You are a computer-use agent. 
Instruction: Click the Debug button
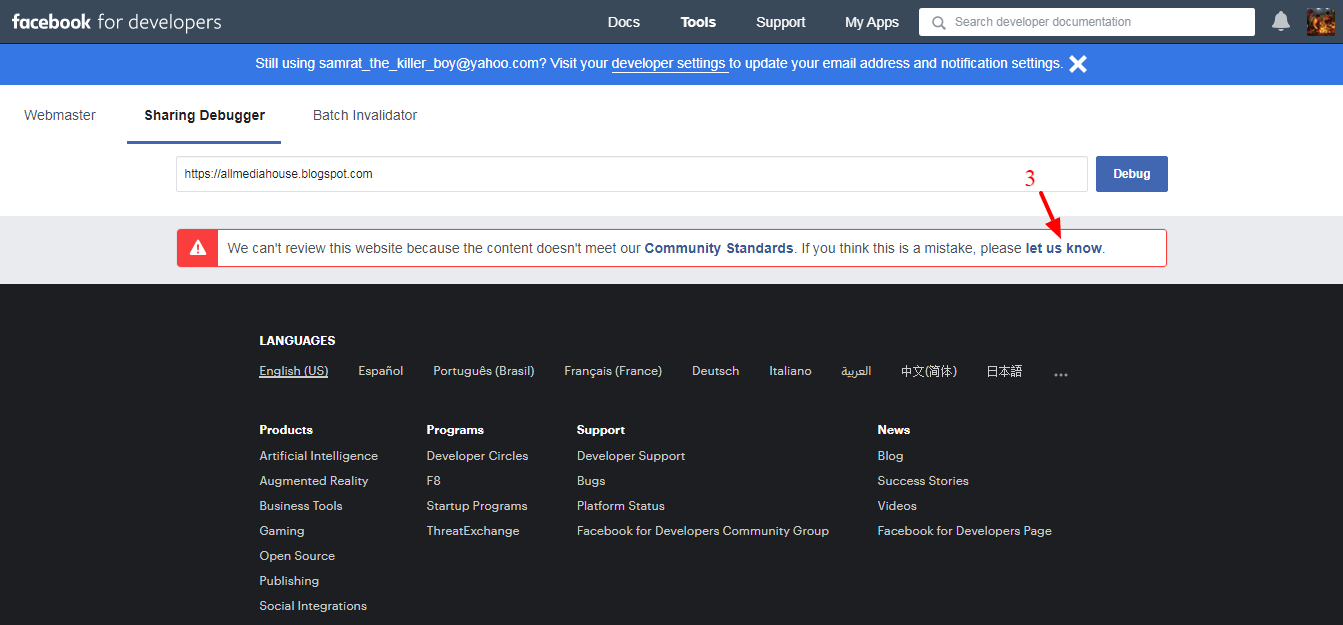click(x=1132, y=174)
